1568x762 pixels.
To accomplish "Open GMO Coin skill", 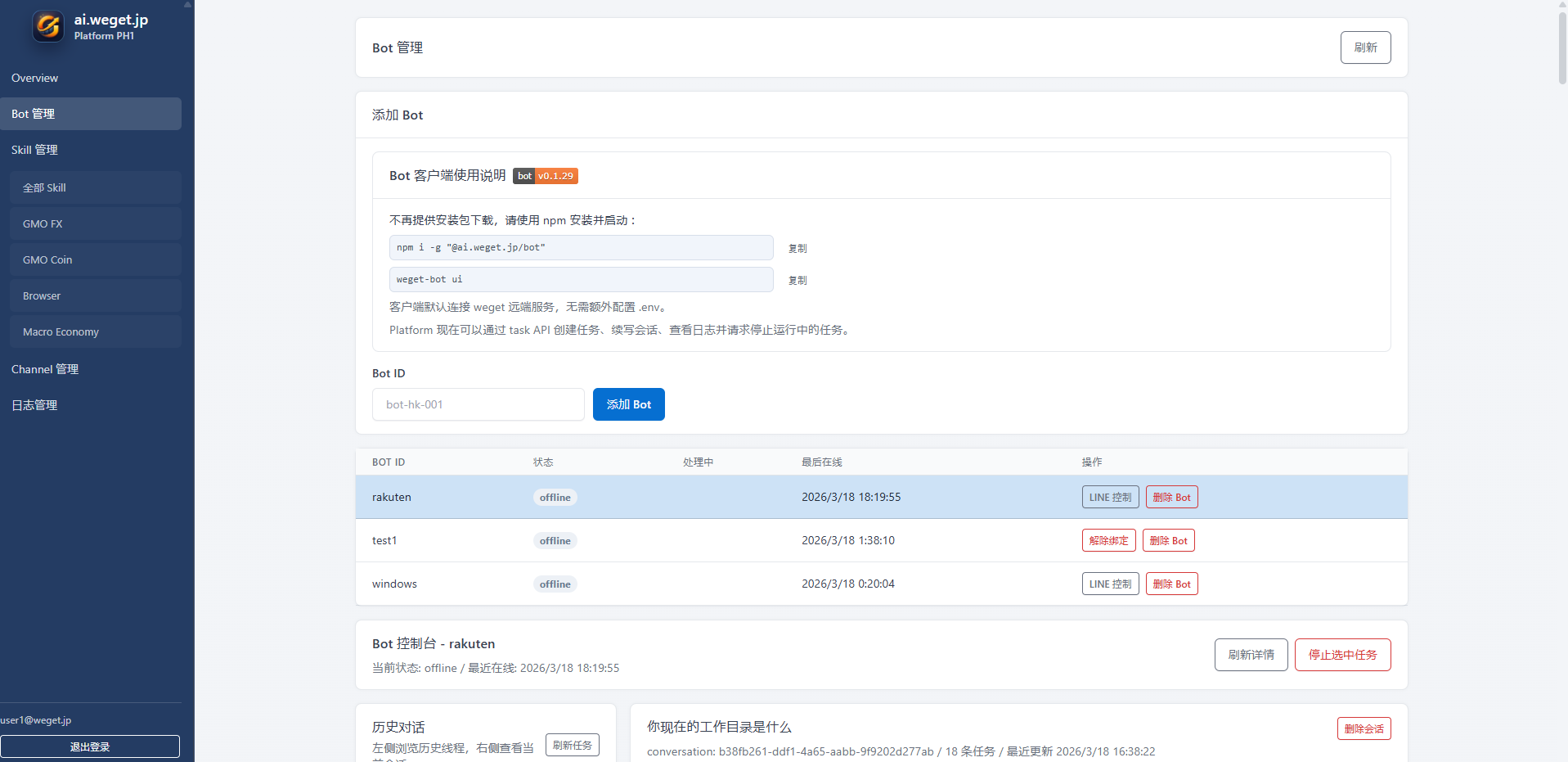I will coord(96,259).
